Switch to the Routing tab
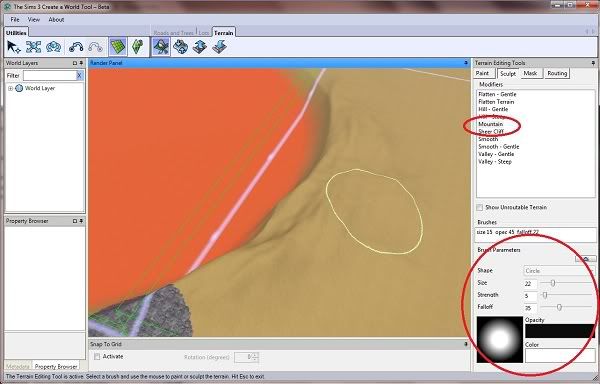 coord(557,73)
